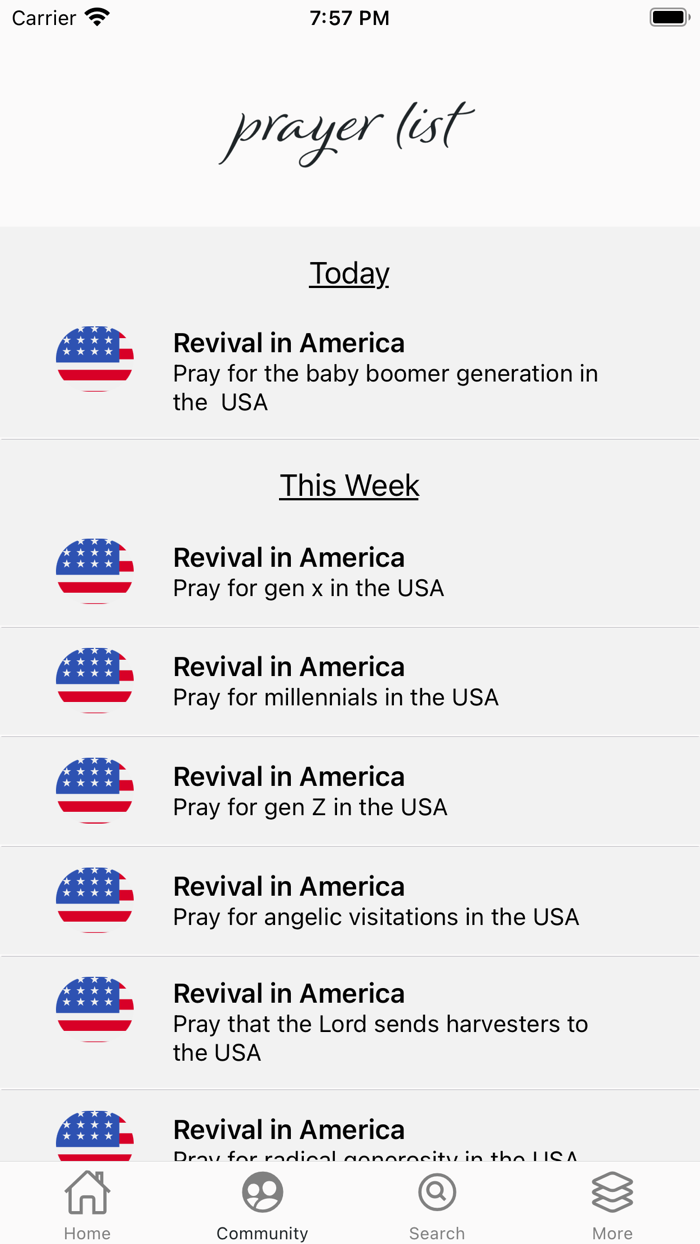Tap the flag icon beside 'Pray for gen Z'

(x=94, y=791)
